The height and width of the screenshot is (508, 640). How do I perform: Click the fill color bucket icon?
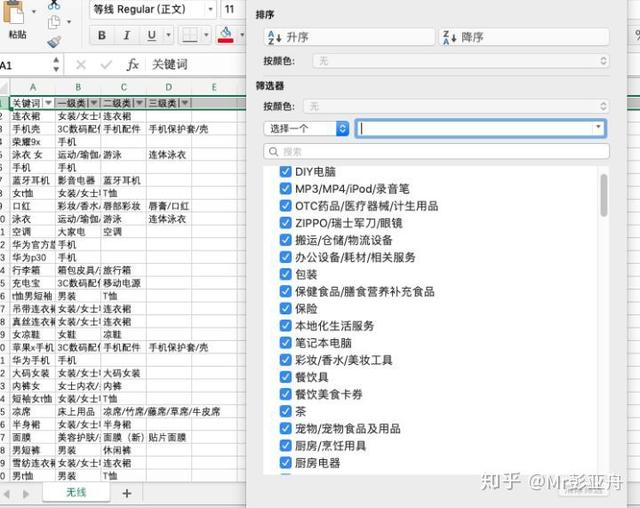(226, 35)
